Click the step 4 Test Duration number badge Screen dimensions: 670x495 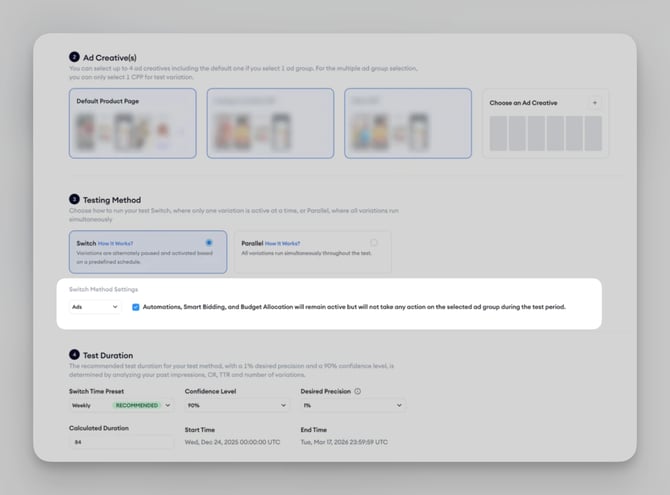click(74, 354)
